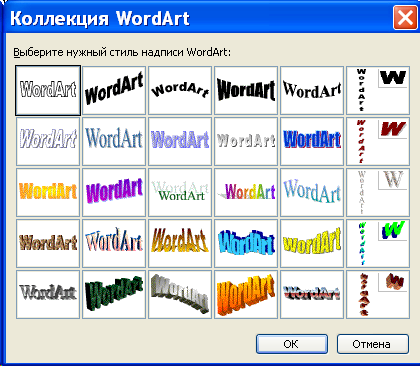Image resolution: width=420 pixels, height=366 pixels.
Task: Click the Отмена cancel button
Action: coord(372,344)
